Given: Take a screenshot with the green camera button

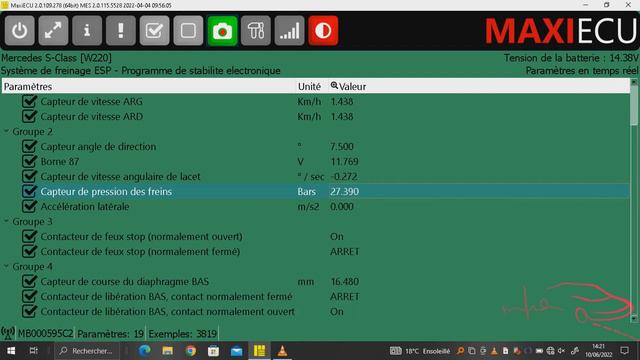Looking at the screenshot, I should pyautogui.click(x=222, y=31).
